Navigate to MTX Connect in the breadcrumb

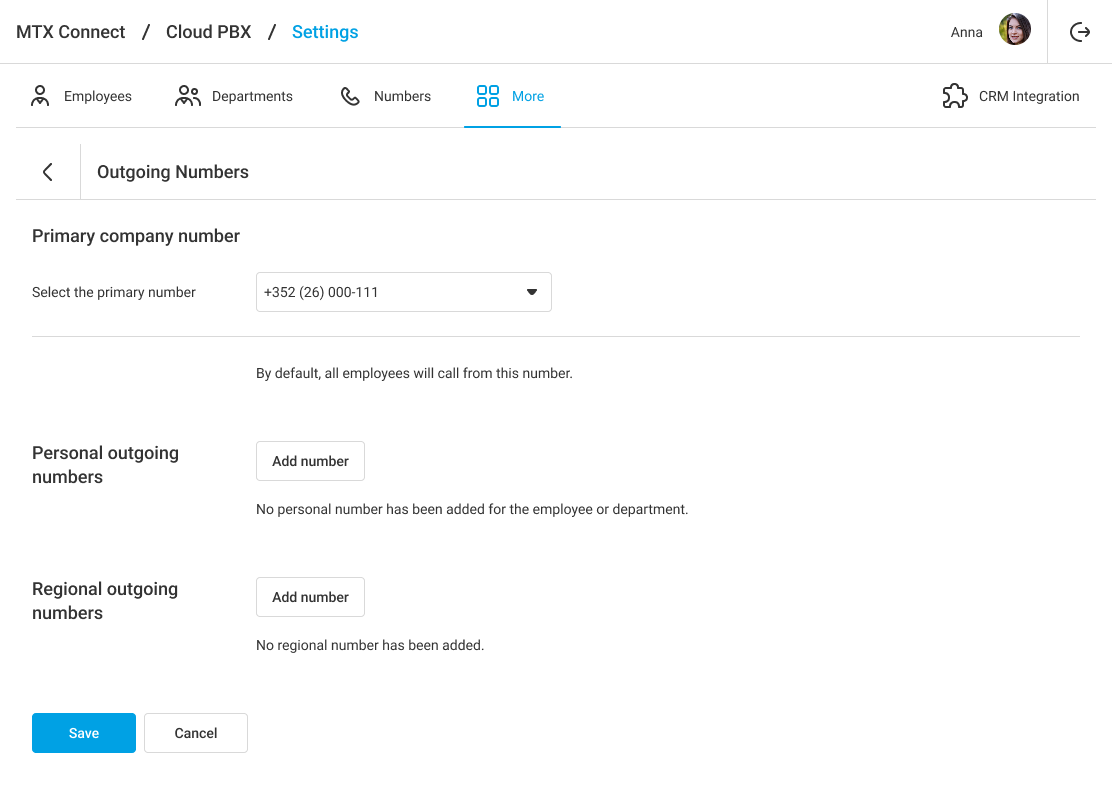tap(71, 32)
